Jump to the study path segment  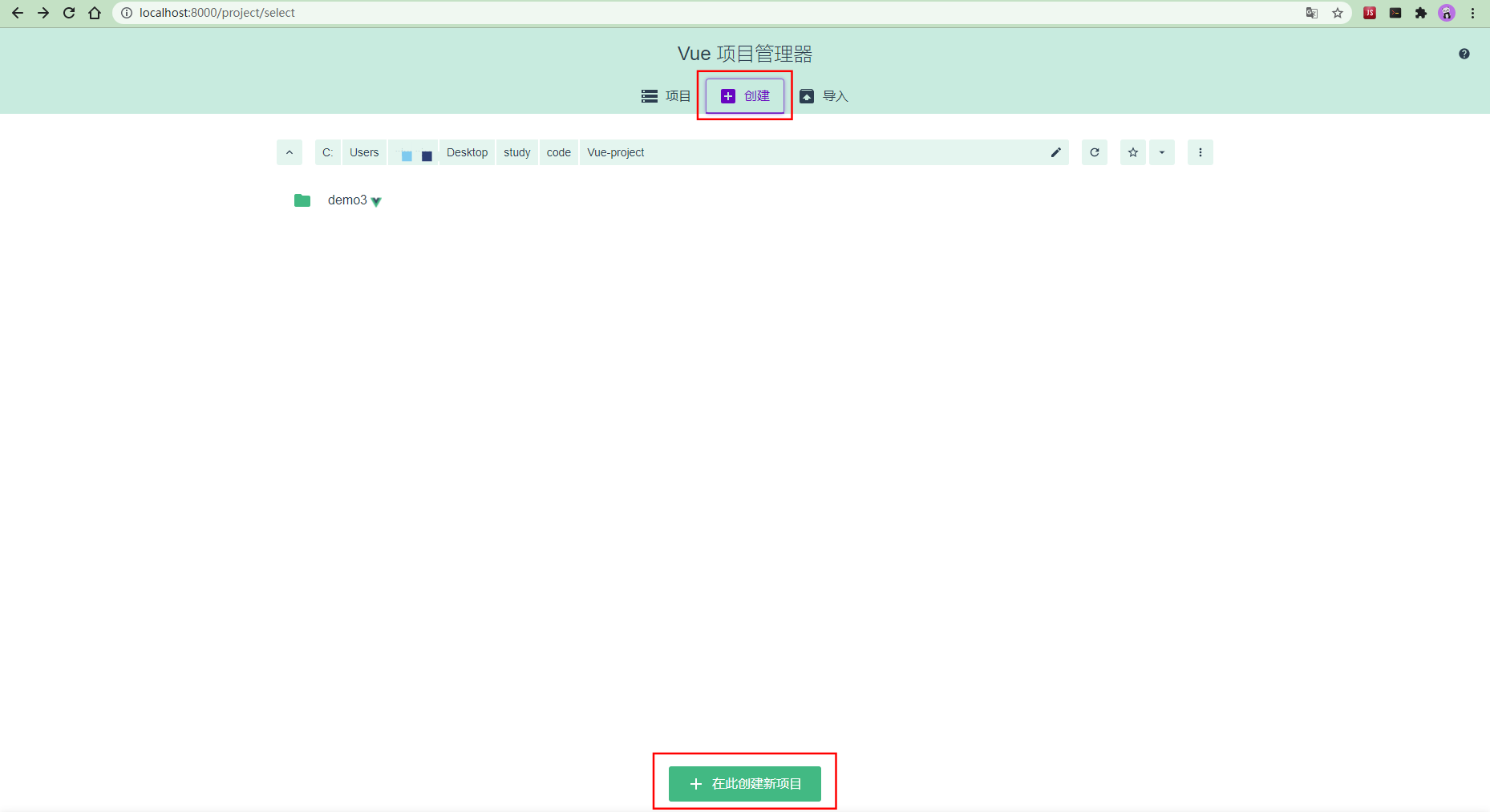516,152
